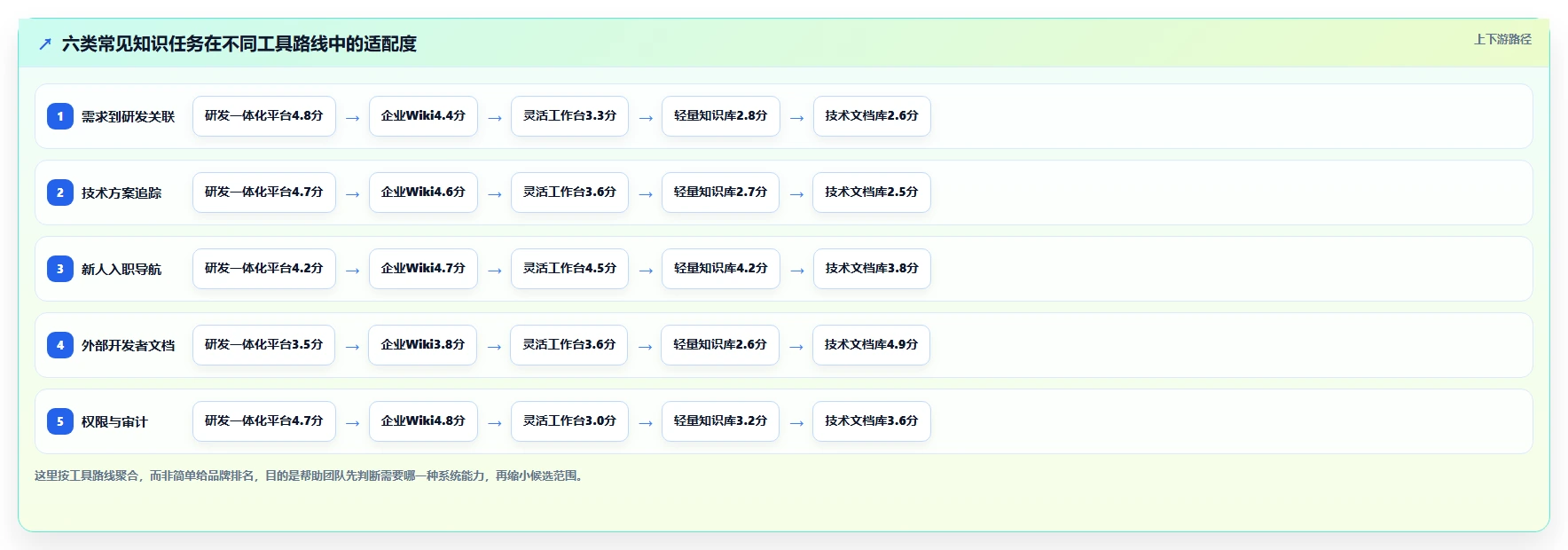The image size is (1568, 550).
Task: Click the 灵活工作台3.6分 chip in 技术方案追踪 row
Action: pyautogui.click(x=569, y=192)
